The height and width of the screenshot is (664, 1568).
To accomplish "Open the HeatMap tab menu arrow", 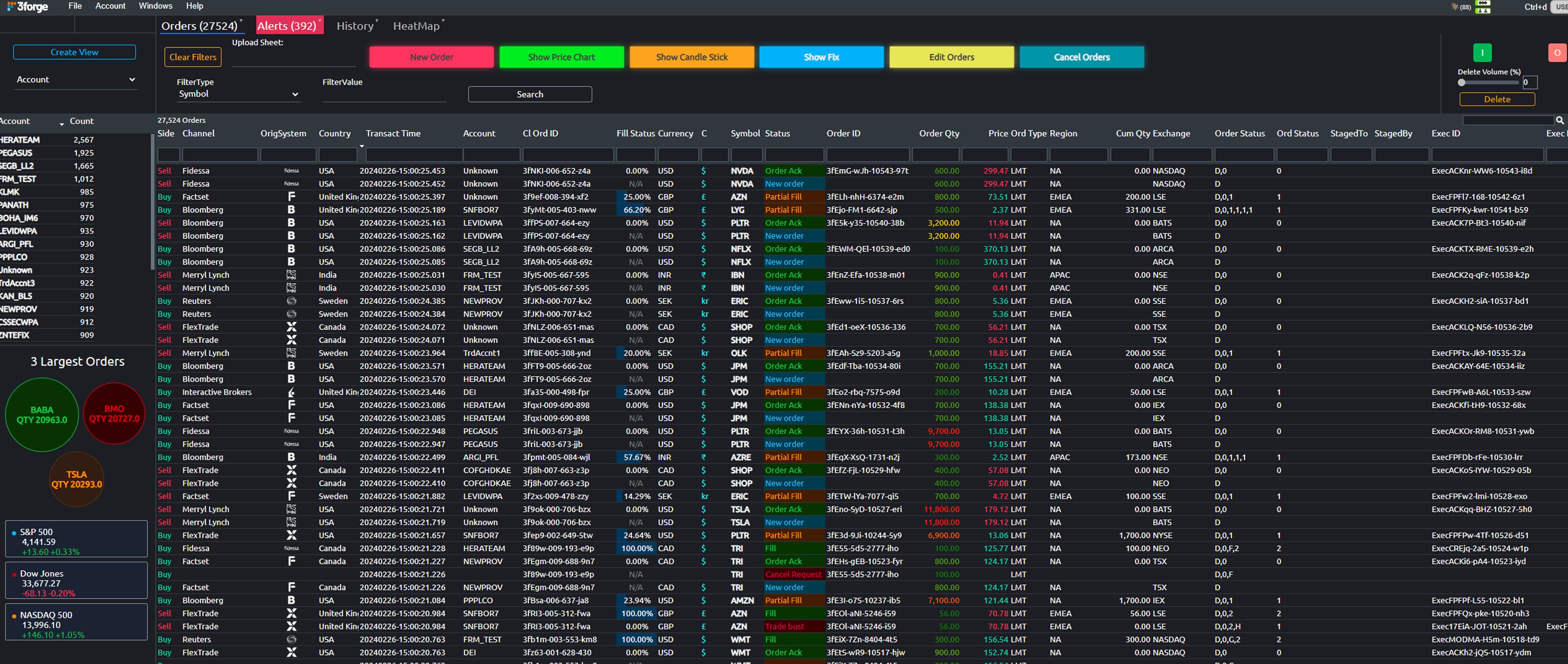I will 443,21.
